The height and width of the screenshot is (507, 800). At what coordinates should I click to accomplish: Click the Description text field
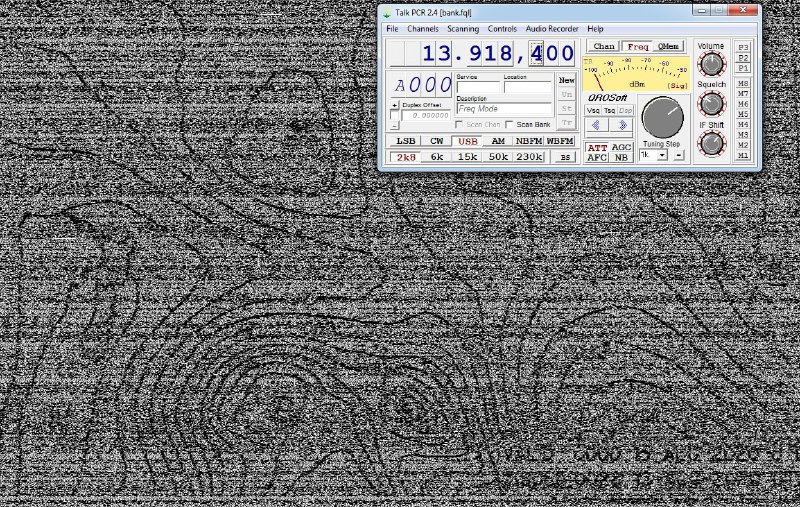[503, 109]
